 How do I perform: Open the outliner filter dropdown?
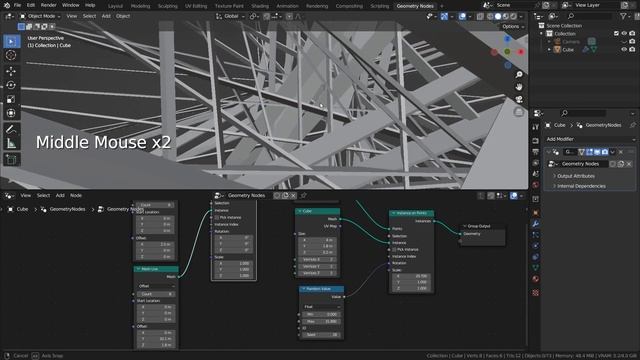625,16
